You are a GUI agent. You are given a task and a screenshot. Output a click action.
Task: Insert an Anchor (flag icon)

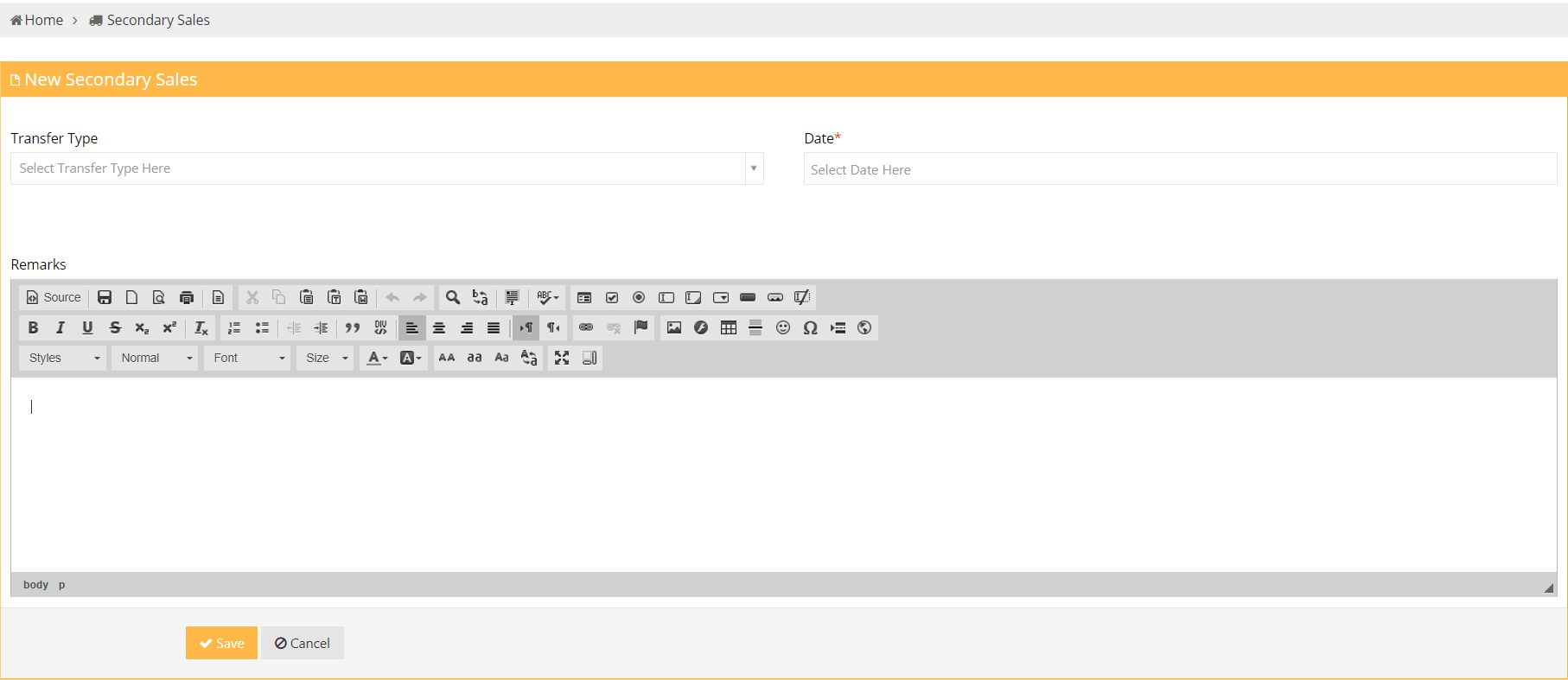641,327
